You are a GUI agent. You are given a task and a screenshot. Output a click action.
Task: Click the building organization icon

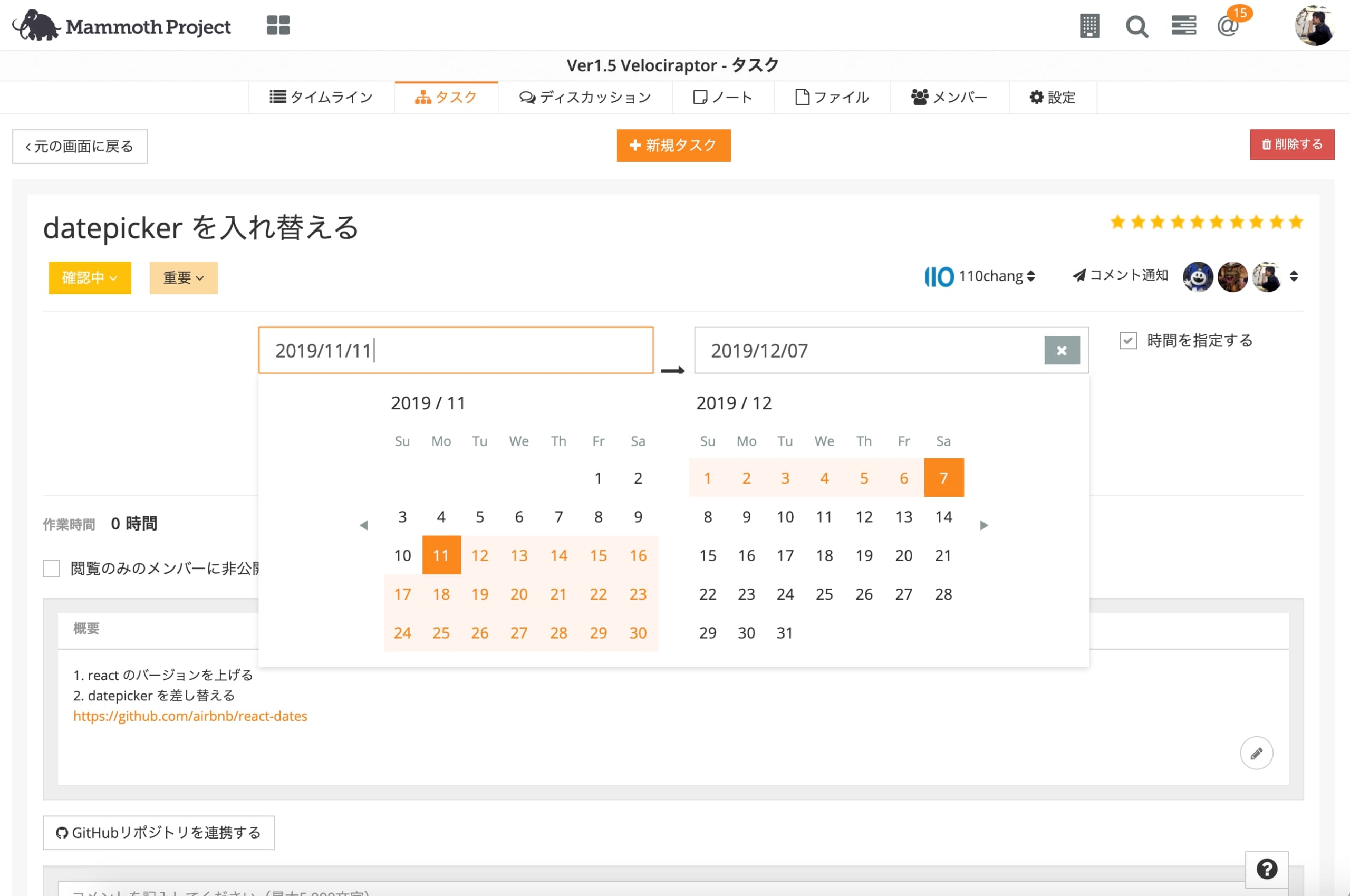(x=1089, y=26)
